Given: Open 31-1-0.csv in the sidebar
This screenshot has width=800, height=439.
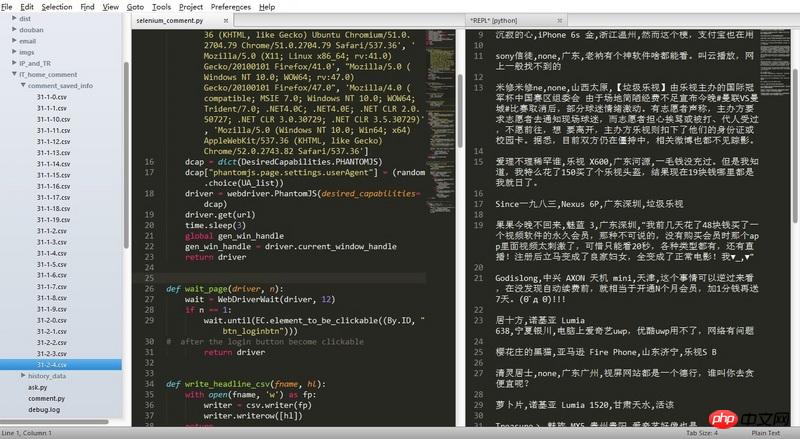Looking at the screenshot, I should (52, 97).
